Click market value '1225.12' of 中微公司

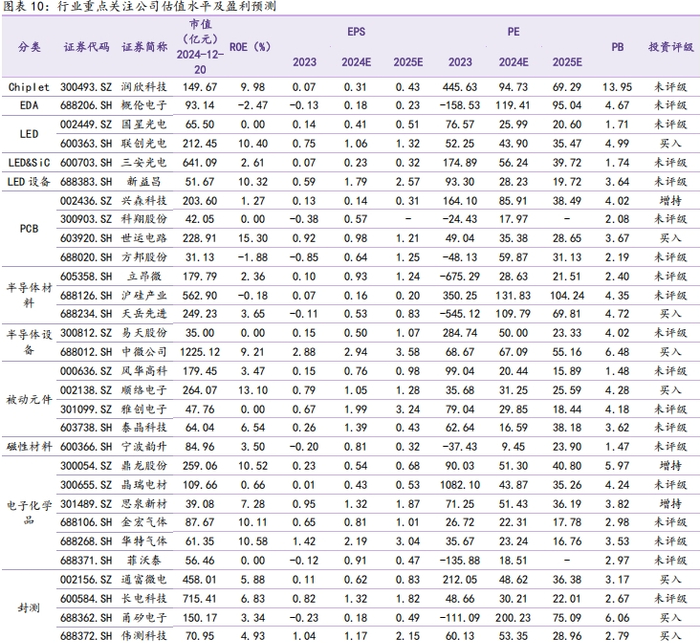pos(200,352)
